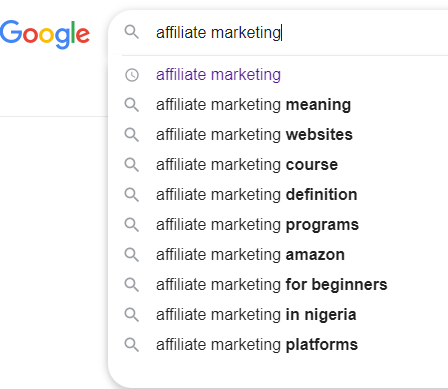The image size is (448, 389).
Task: Click search icon next to 'in nigeria' suggestion
Action: (x=132, y=315)
